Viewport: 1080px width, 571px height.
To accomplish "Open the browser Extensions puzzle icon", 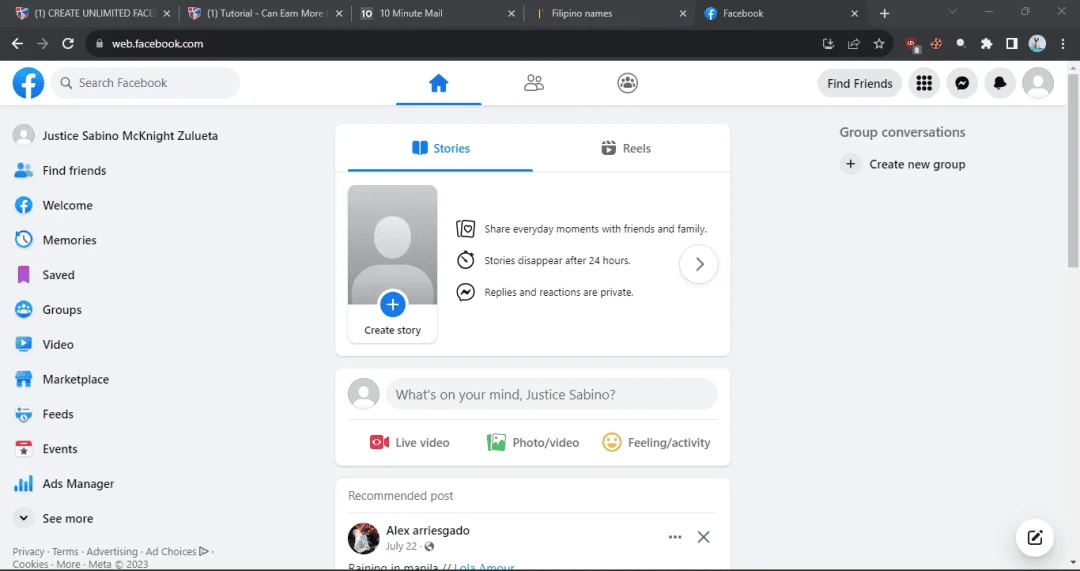I will click(986, 43).
